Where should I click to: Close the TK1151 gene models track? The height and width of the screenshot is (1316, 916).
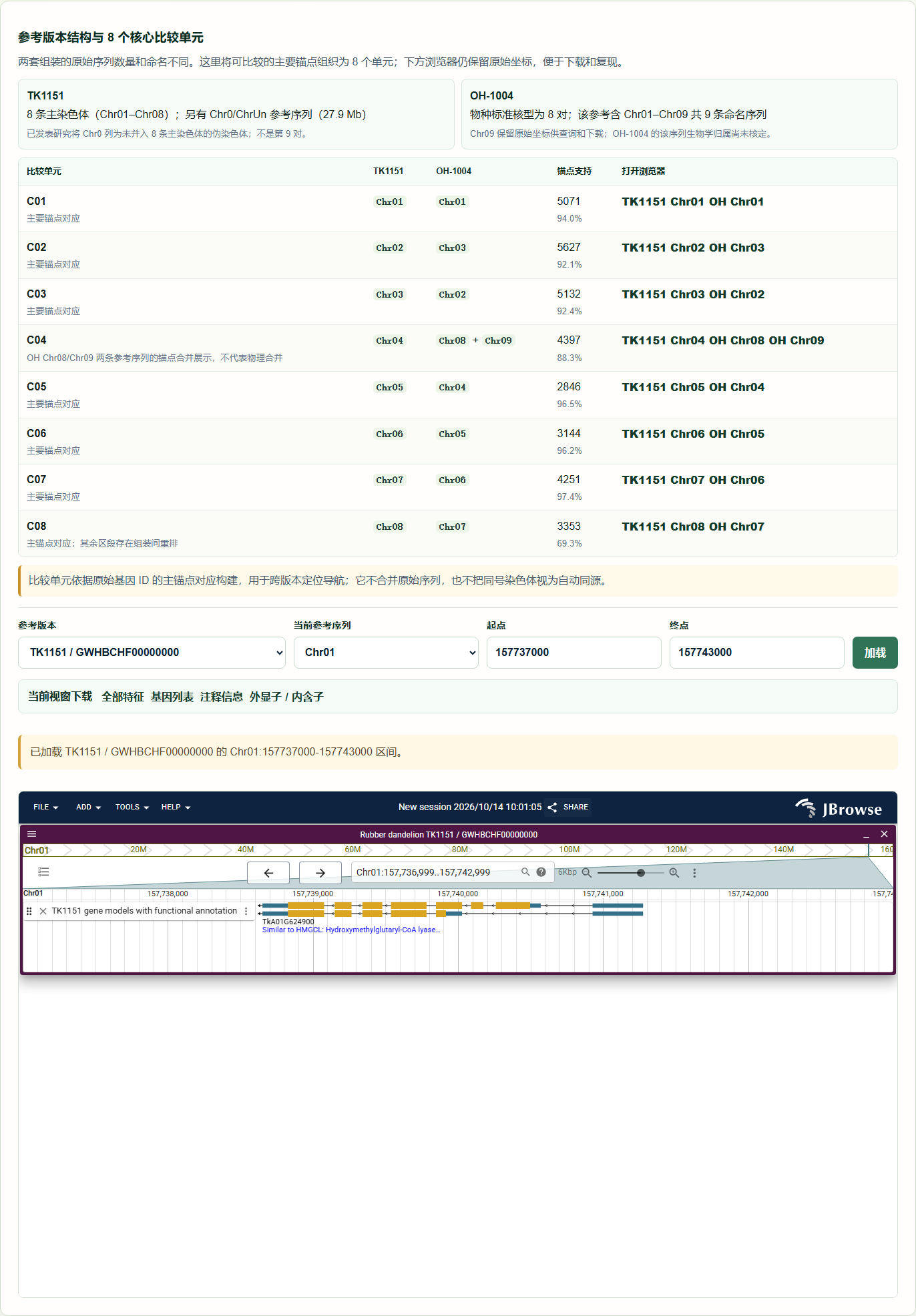[x=43, y=911]
